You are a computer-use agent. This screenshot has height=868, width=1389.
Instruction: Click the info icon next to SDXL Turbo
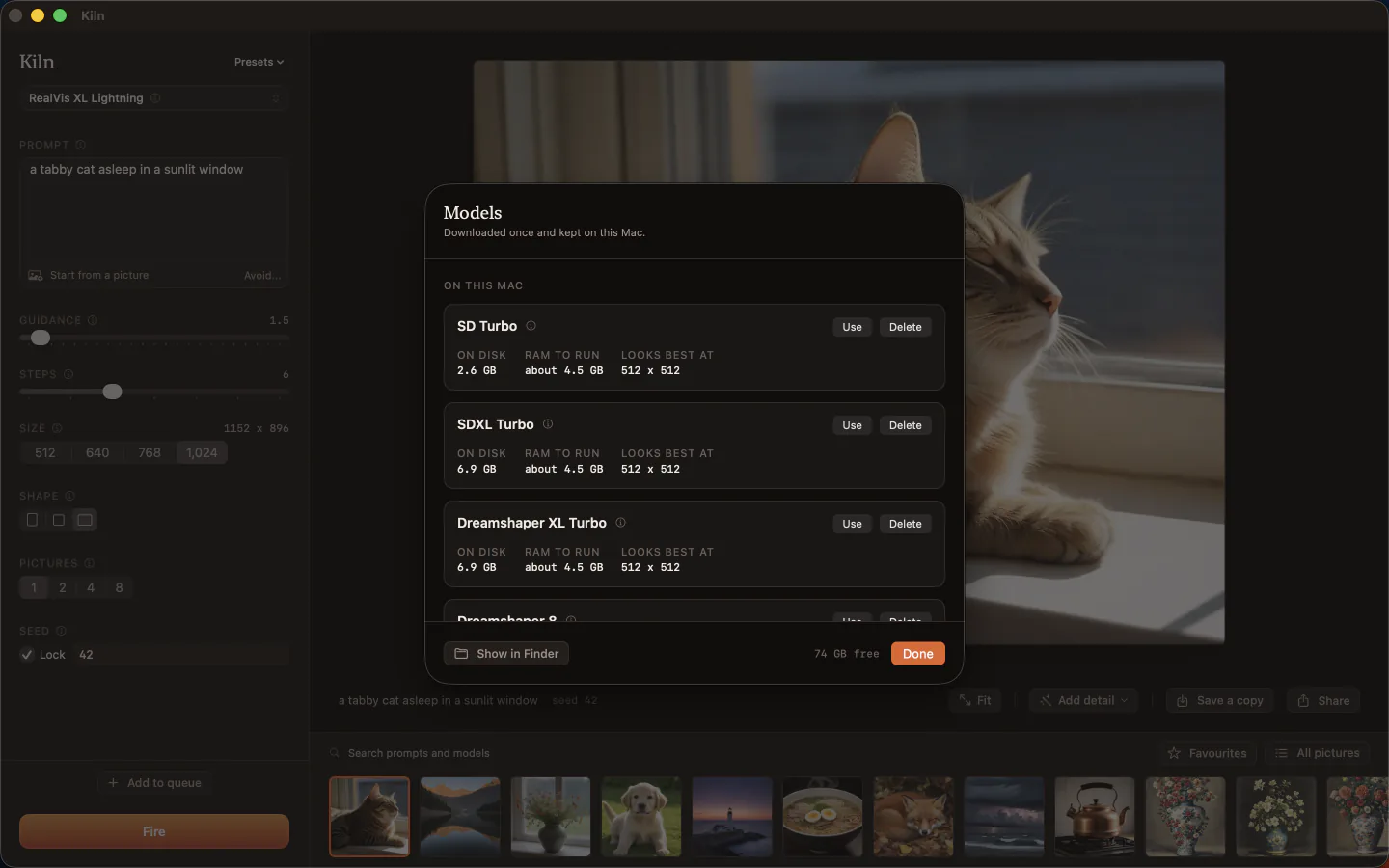coord(548,424)
